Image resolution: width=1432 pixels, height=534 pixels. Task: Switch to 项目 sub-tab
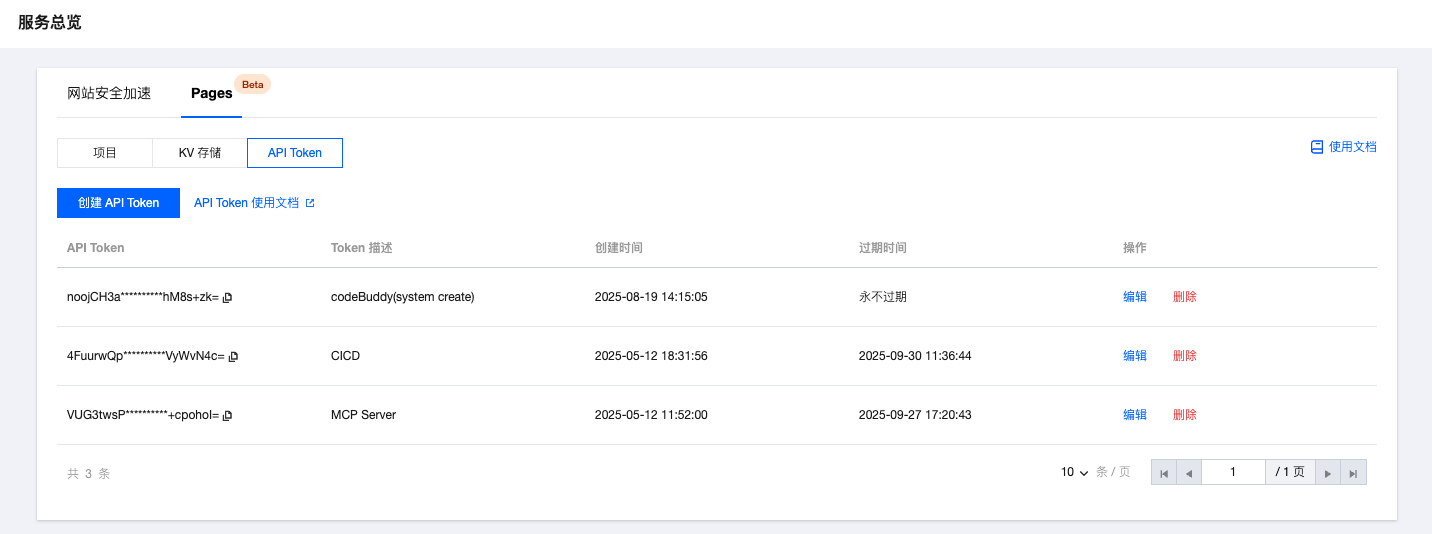coord(105,153)
